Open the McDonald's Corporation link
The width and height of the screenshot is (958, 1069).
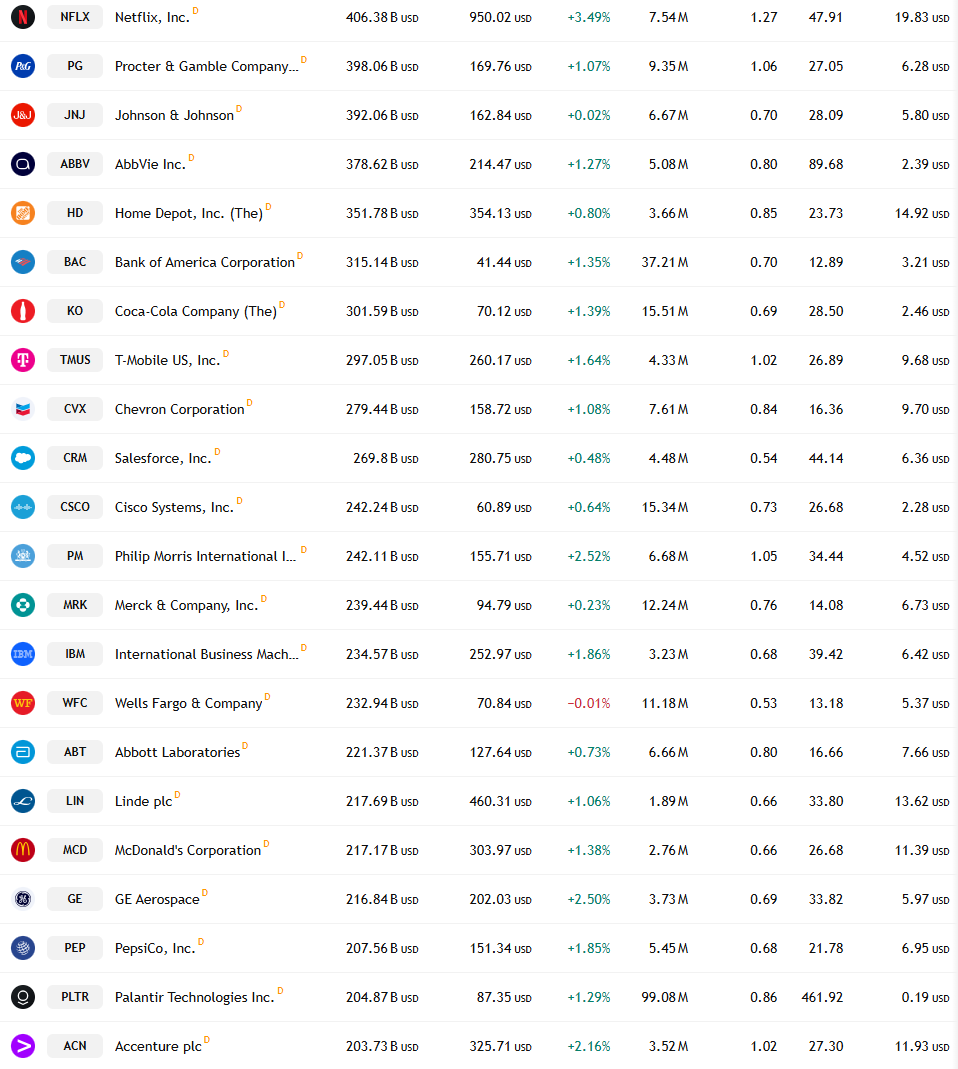[188, 850]
